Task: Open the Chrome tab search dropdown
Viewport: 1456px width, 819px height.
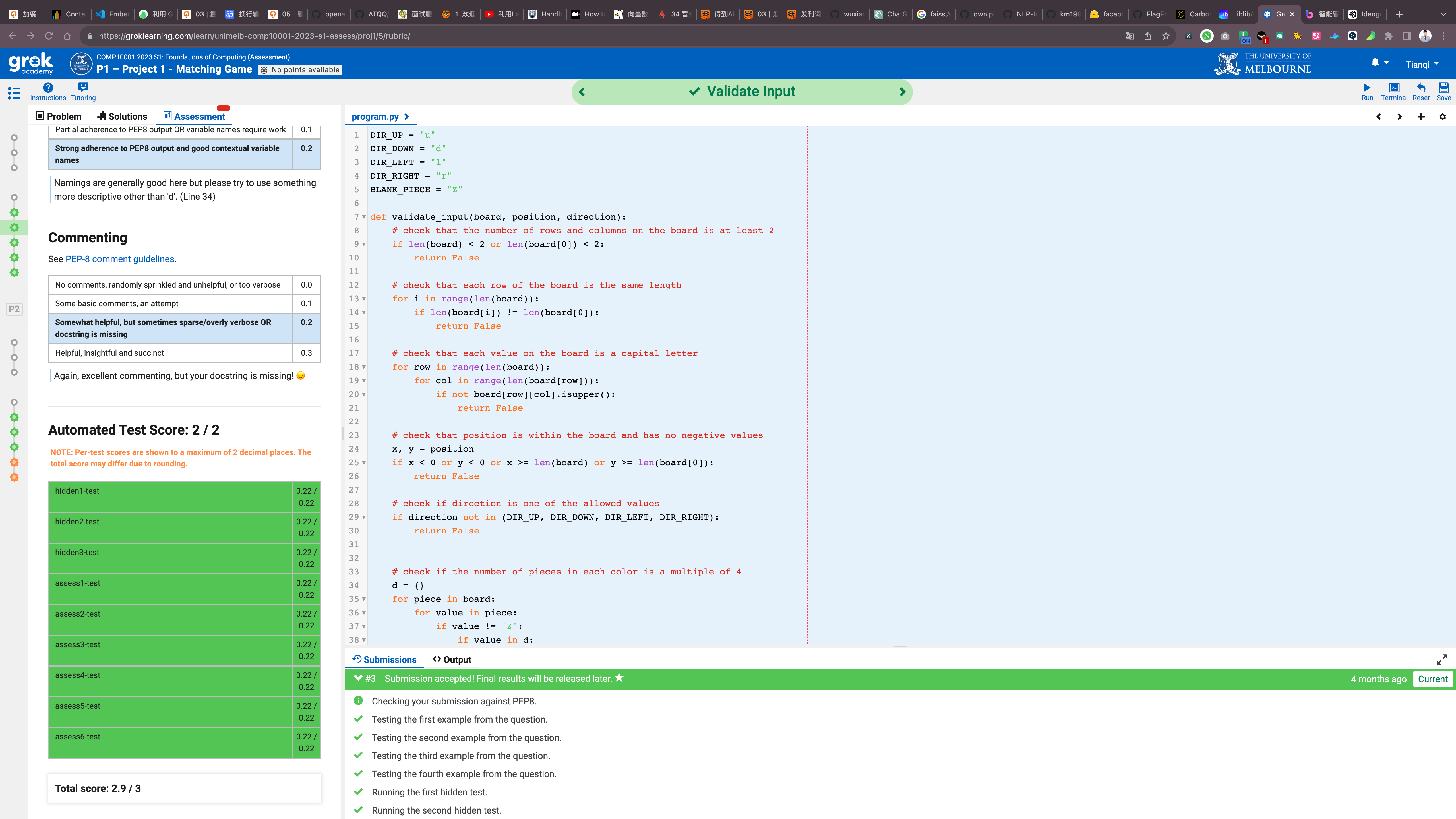Action: 1443,14
